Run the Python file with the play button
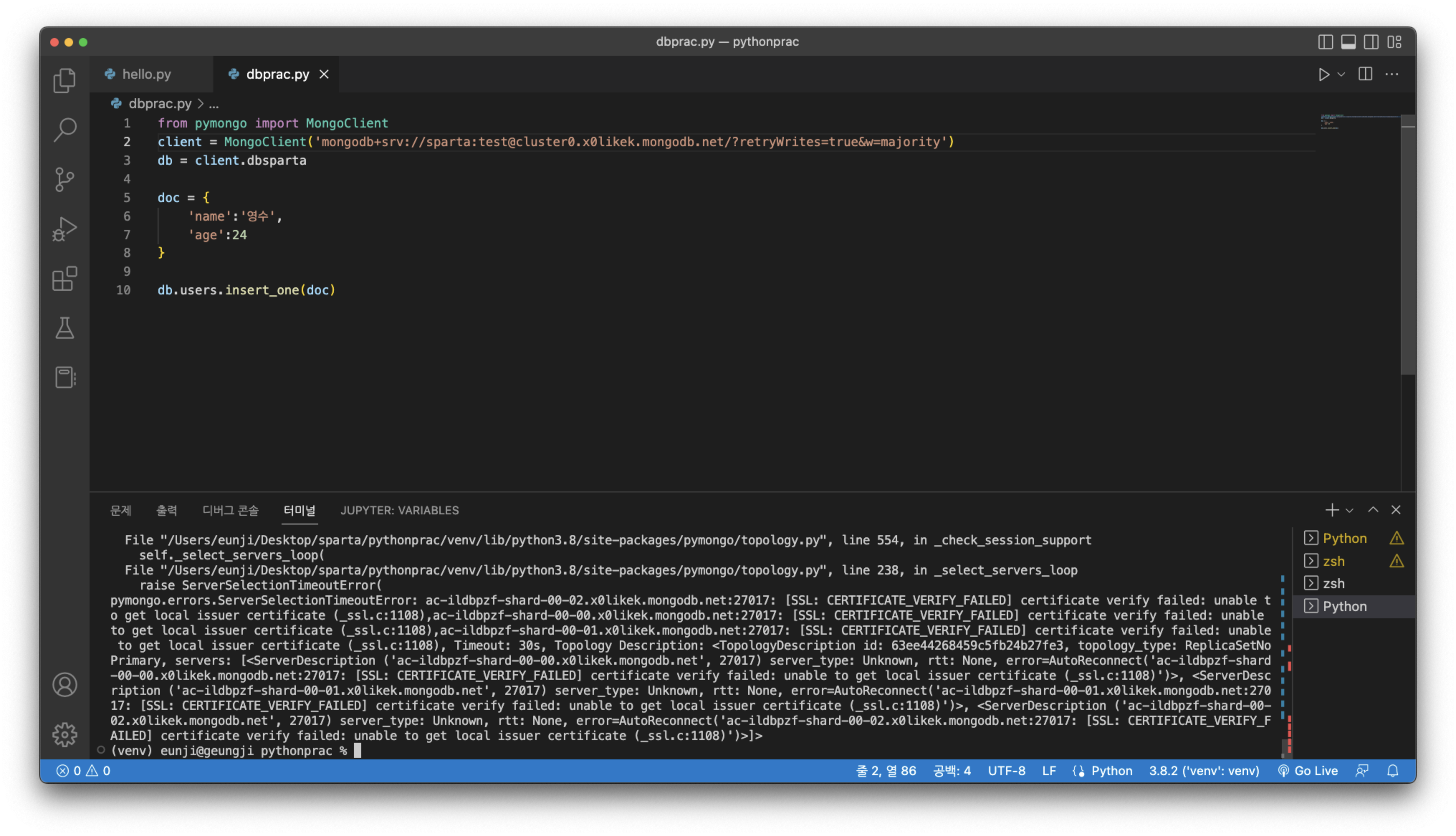 tap(1323, 75)
